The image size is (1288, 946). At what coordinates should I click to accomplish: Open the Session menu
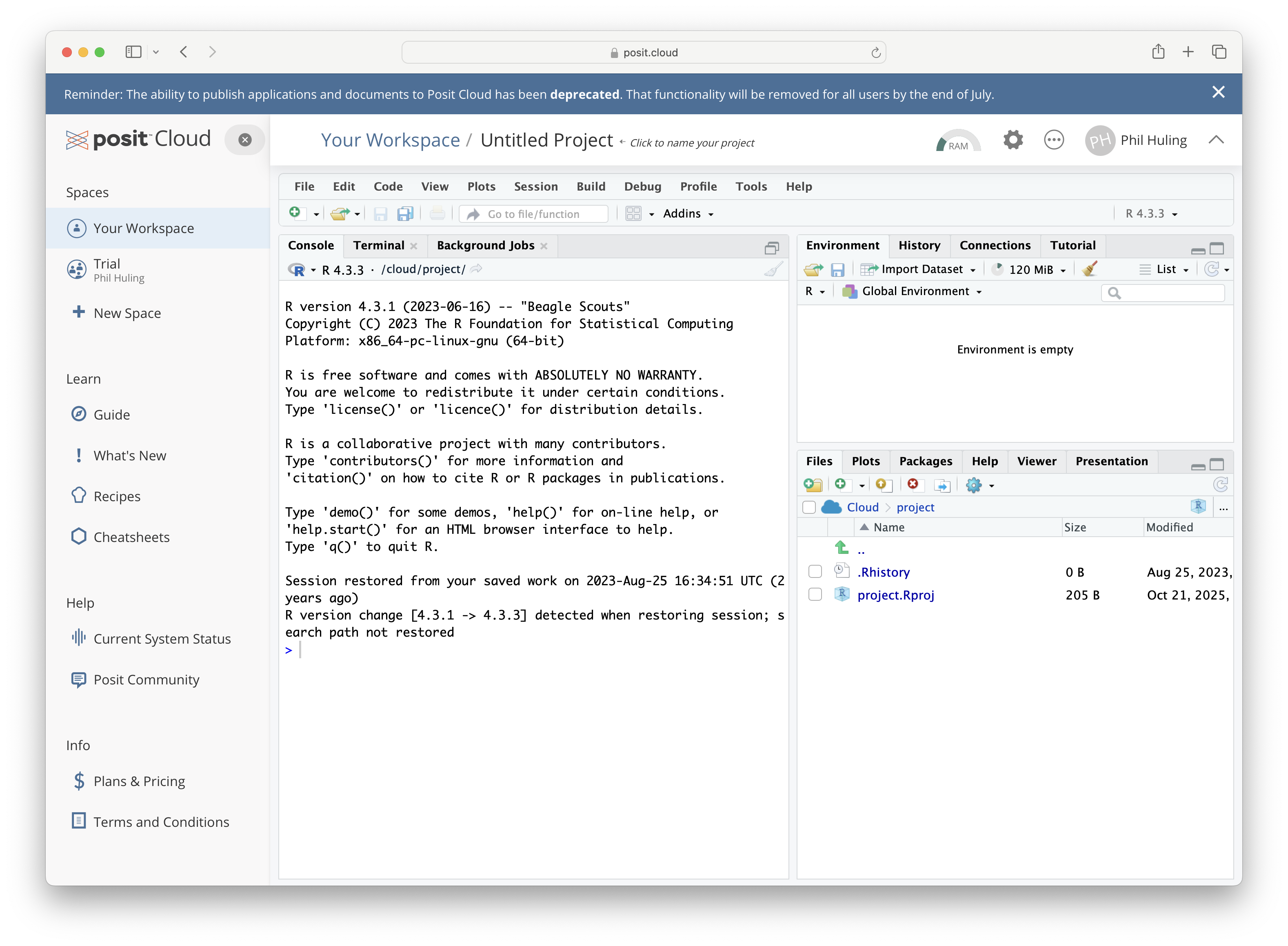point(535,187)
